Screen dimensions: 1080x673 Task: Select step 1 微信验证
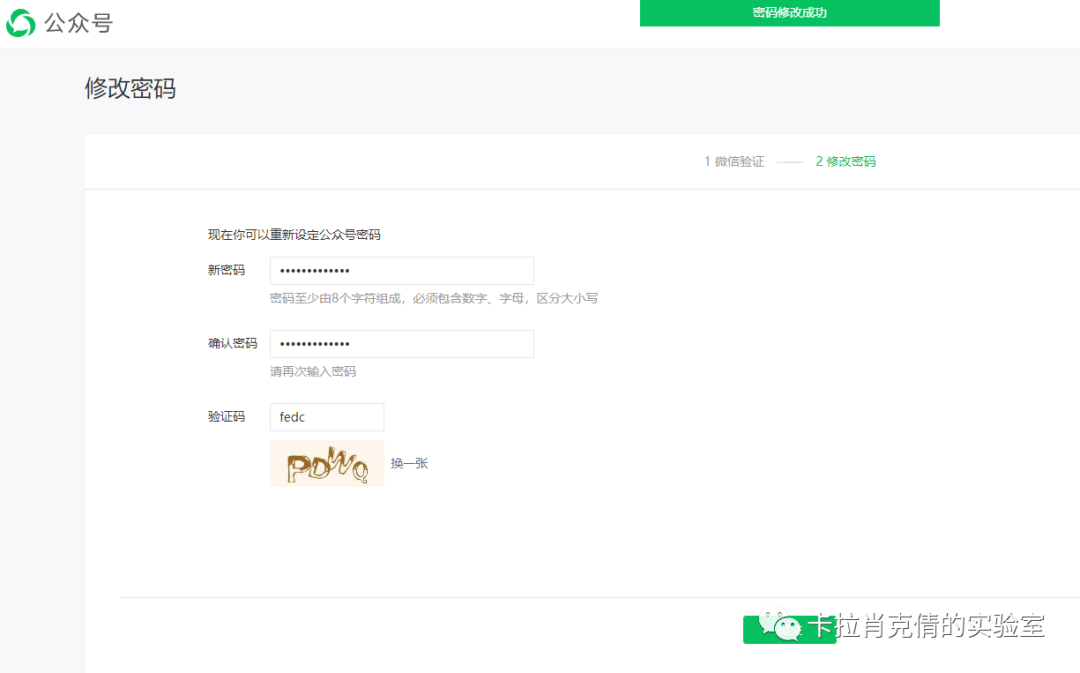tap(734, 160)
